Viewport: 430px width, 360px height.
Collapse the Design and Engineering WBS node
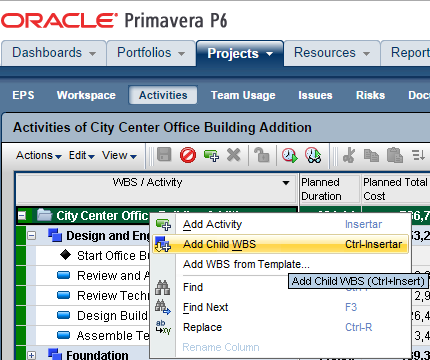(x=31, y=236)
